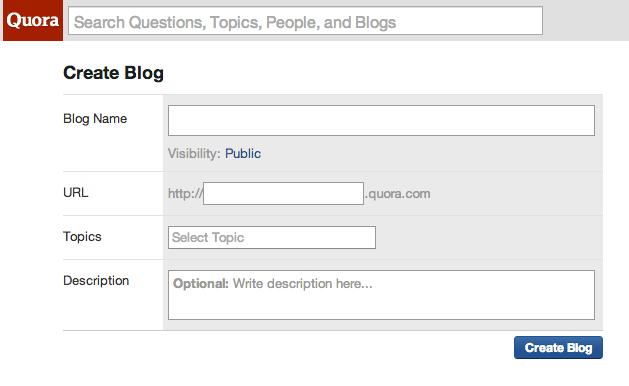Open the Select Topic field

pos(272,238)
